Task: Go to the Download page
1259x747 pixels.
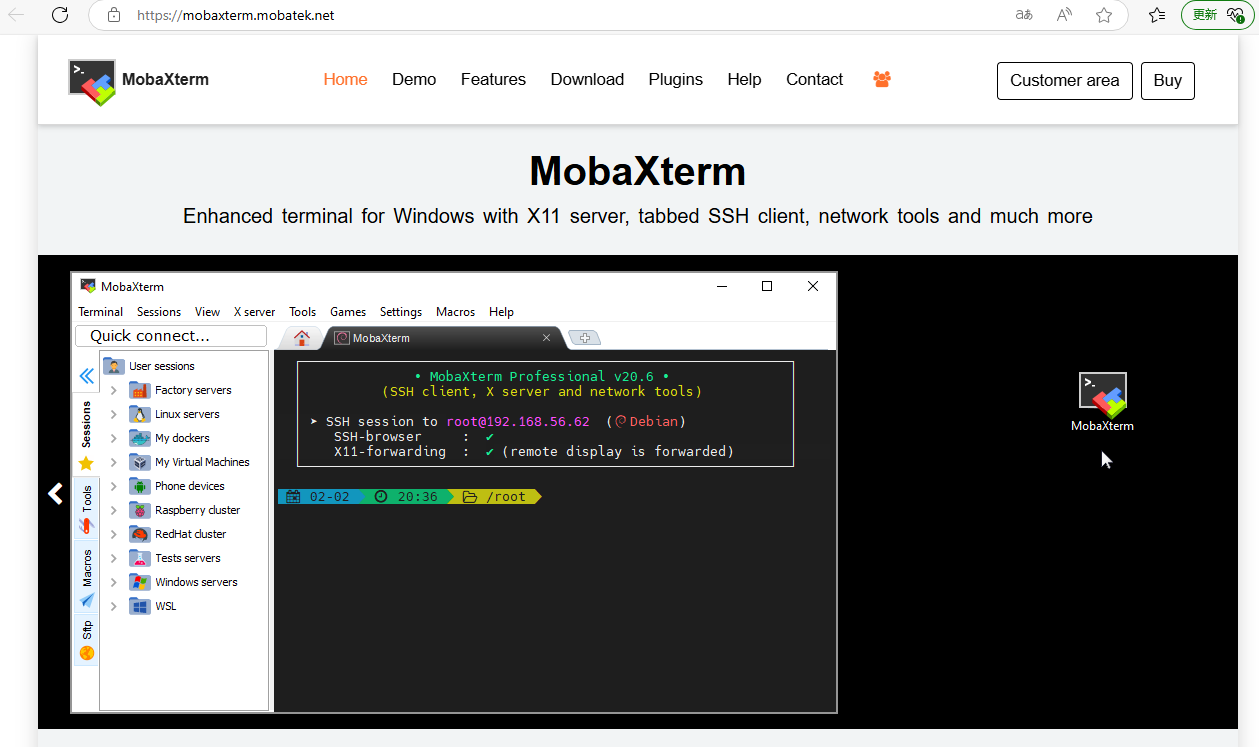Action: pos(587,80)
